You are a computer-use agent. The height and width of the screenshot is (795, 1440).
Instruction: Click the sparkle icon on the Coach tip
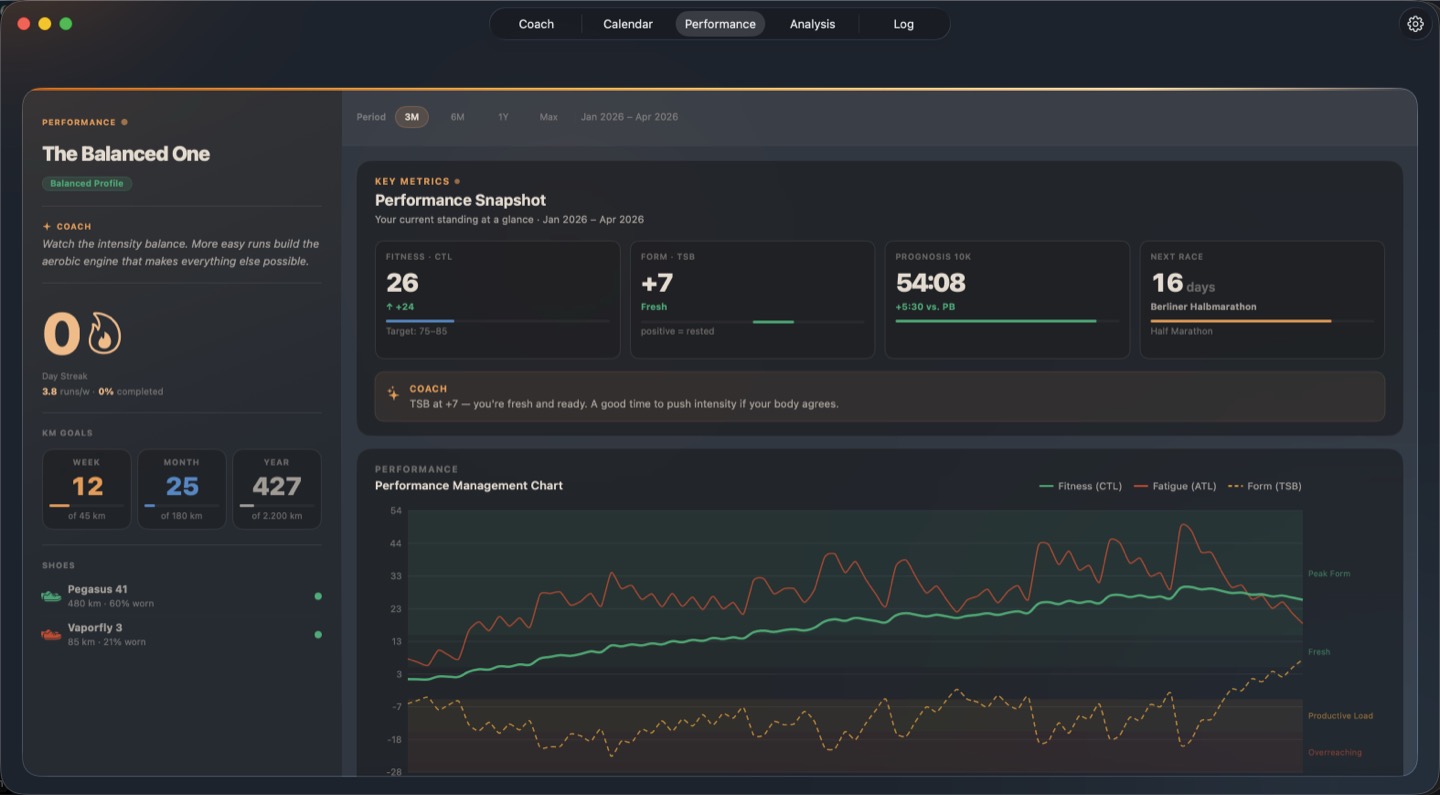[x=394, y=396]
